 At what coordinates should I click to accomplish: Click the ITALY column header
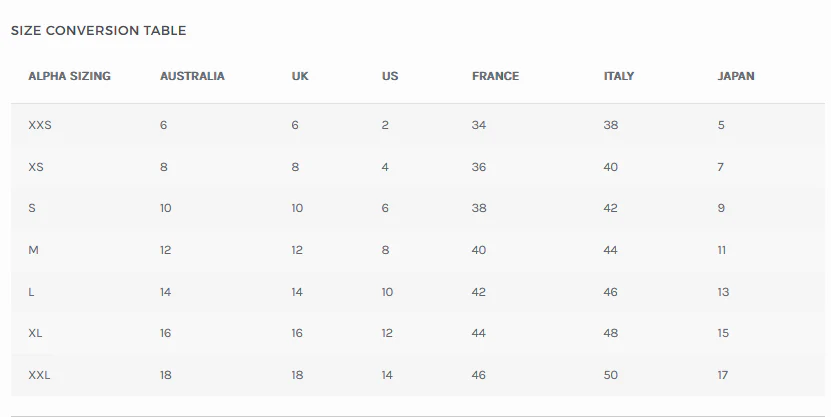(x=619, y=76)
